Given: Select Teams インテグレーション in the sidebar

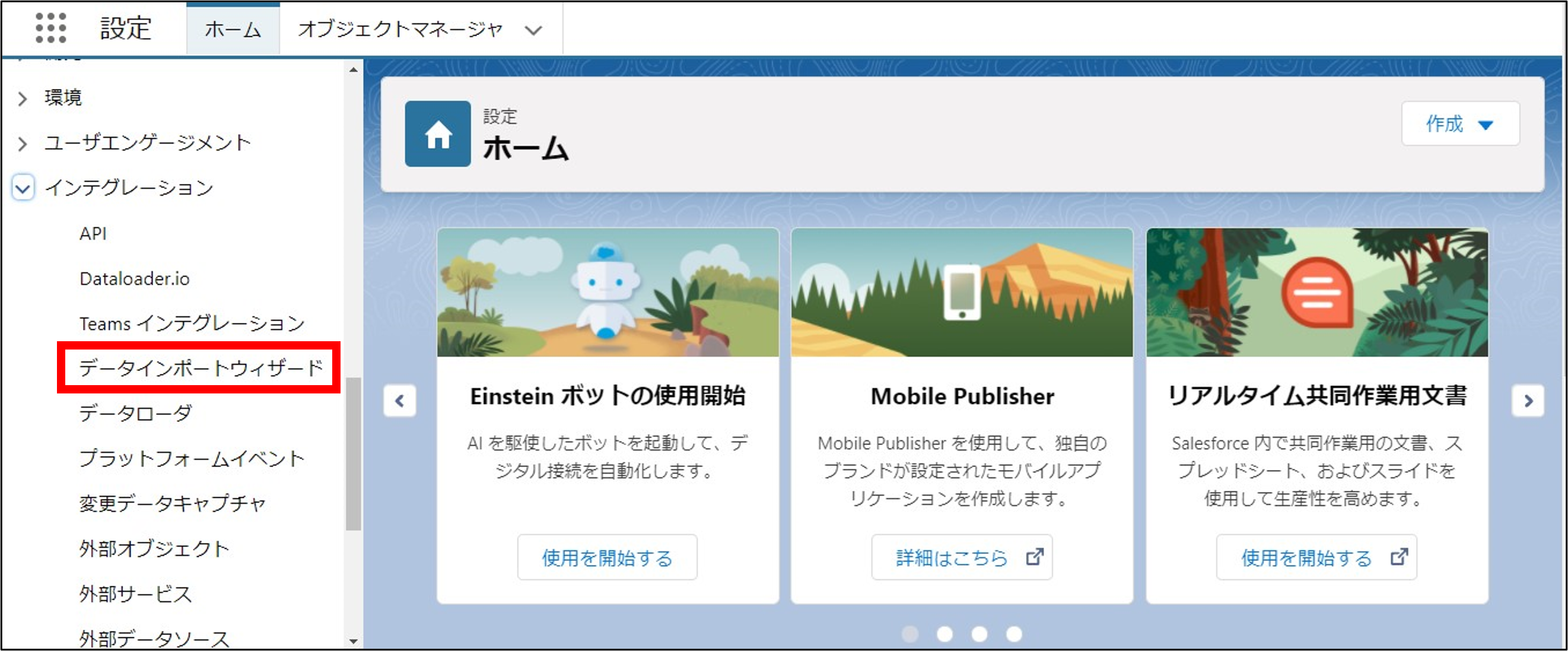Looking at the screenshot, I should 191,323.
